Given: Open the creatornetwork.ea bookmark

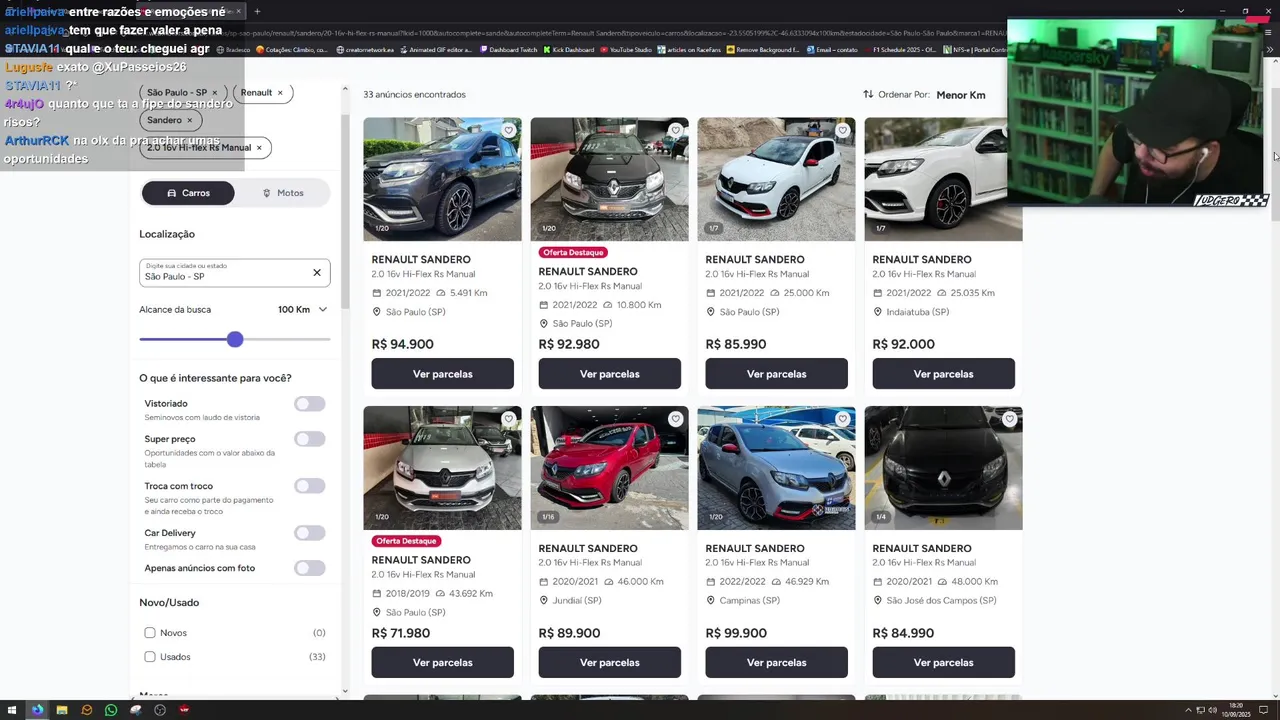Looking at the screenshot, I should 365,50.
